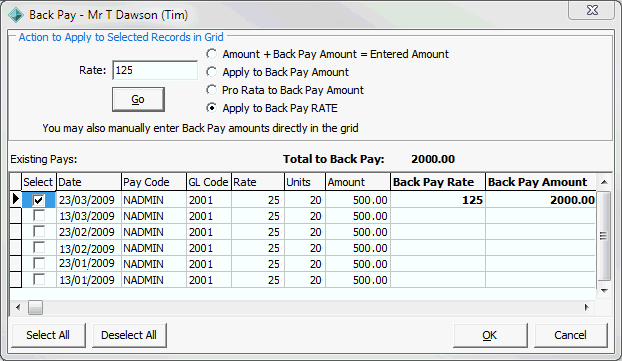Click the GL Code column header
The image size is (622, 361).
click(209, 182)
